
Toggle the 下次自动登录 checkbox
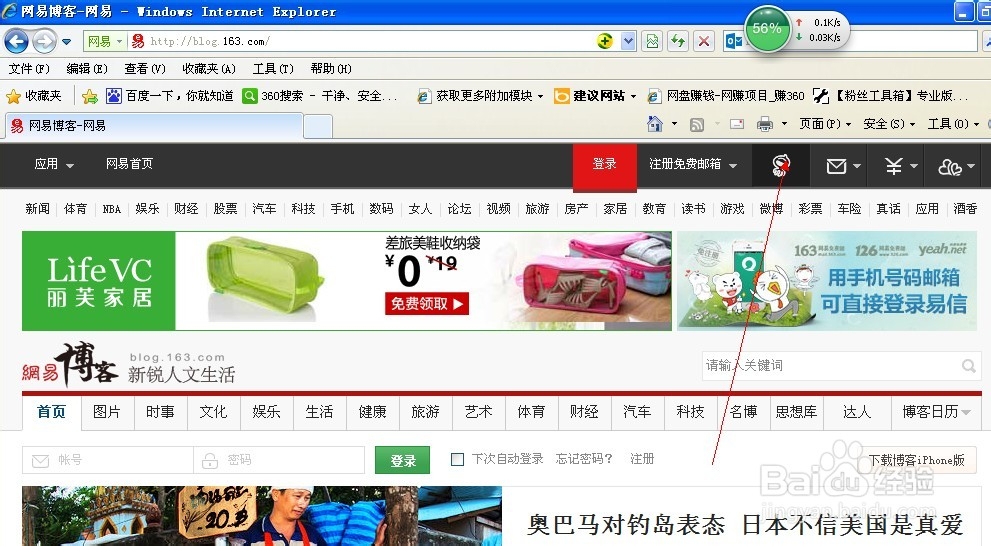pos(458,459)
